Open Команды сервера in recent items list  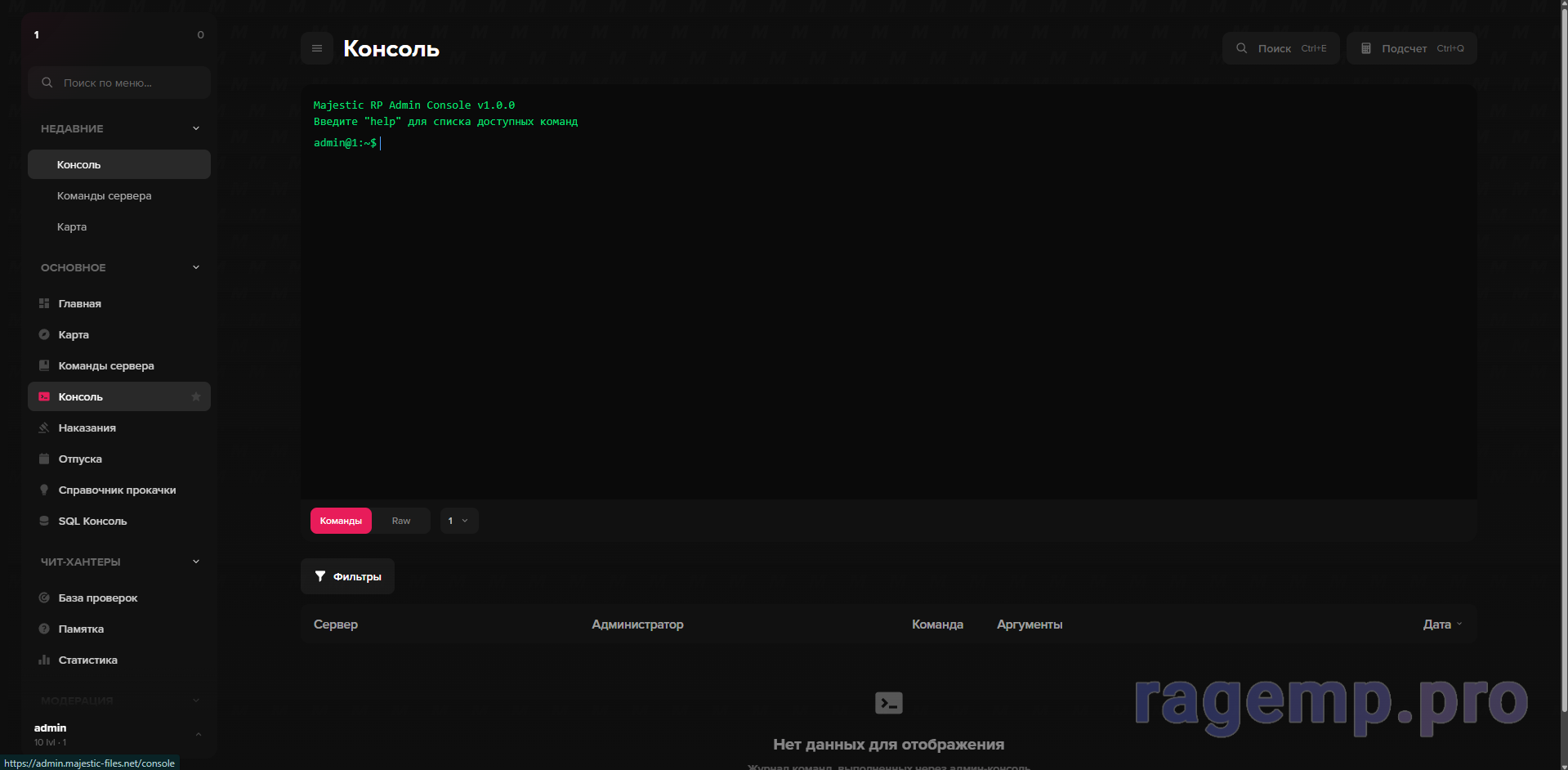(x=119, y=195)
